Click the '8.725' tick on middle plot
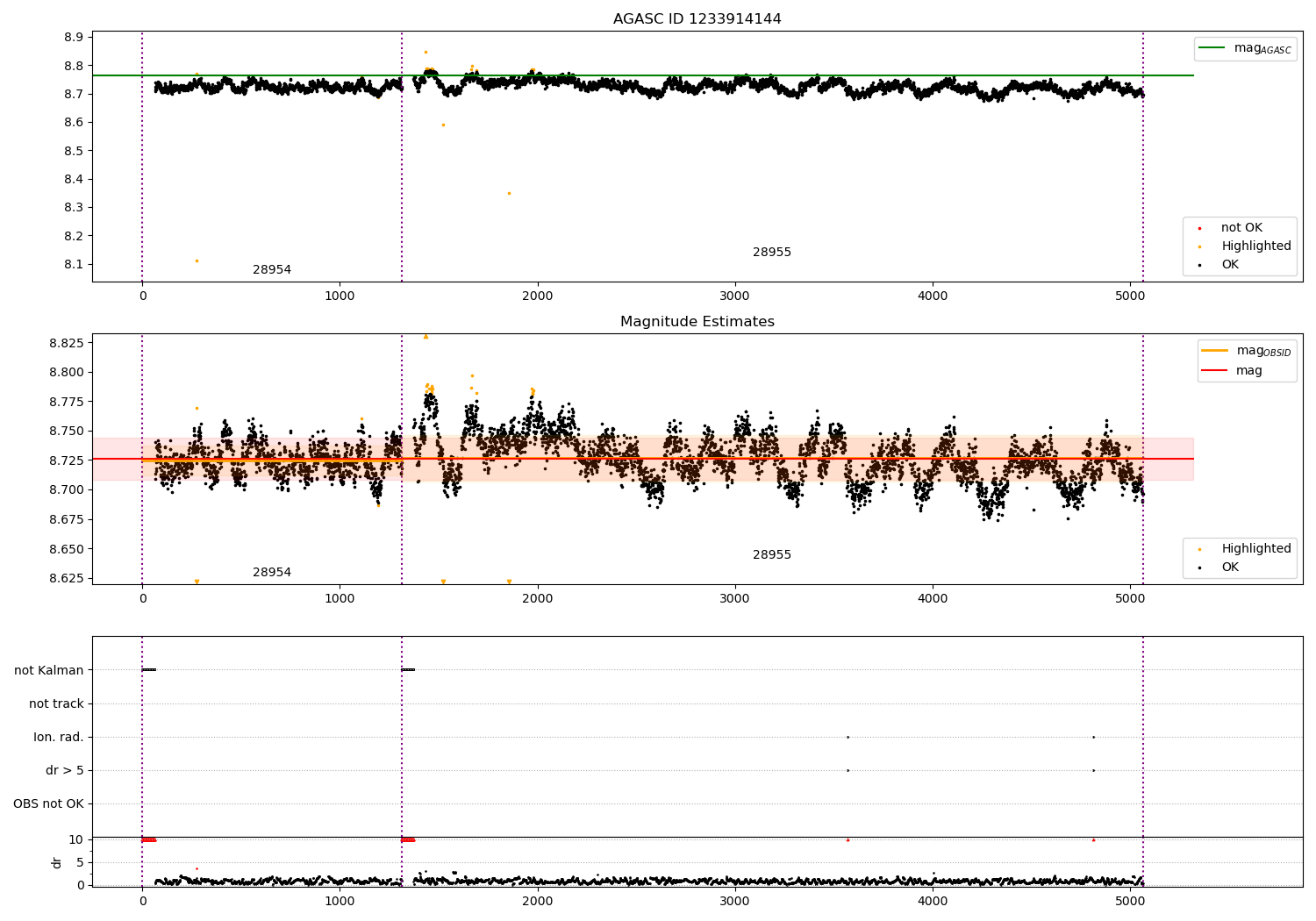This screenshot has width=1316, height=921. coord(66,460)
